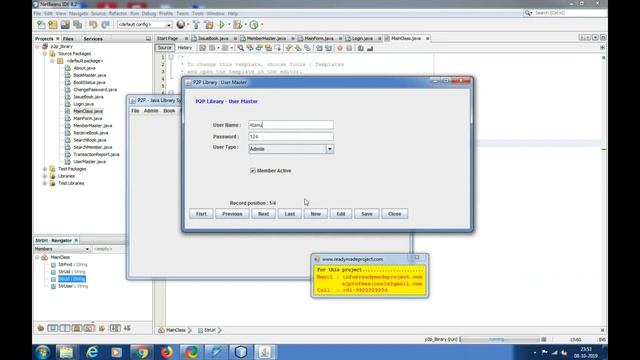
Task: Click the run progress bar in status bar
Action: tap(500, 340)
